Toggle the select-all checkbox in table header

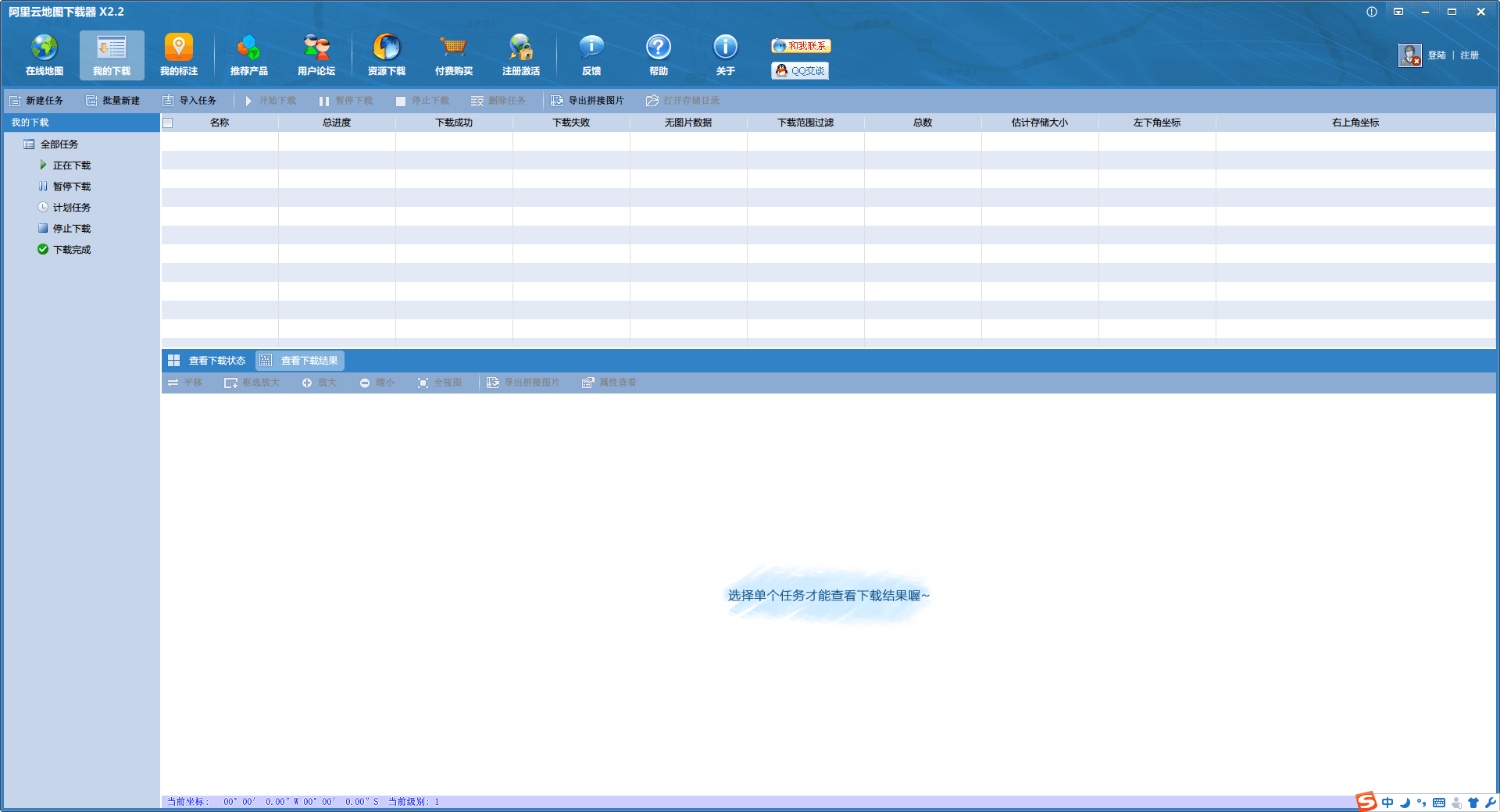[168, 123]
